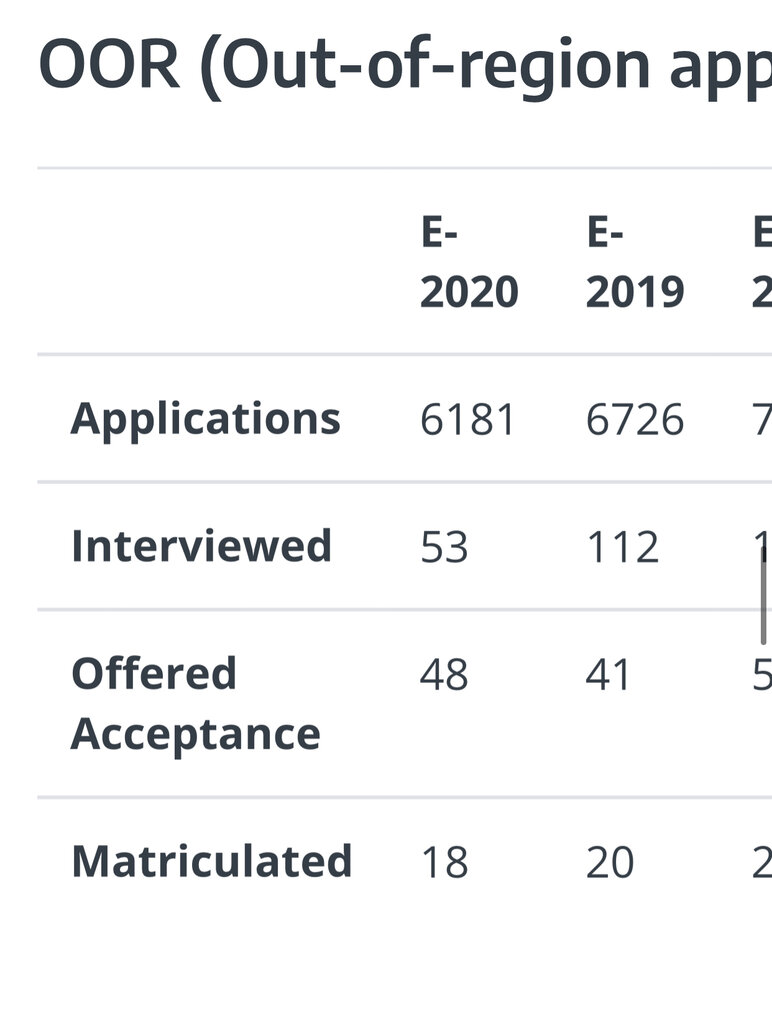Click the cut-off Offered Acceptance cell in third column
Screen dimensions: 772x1024
pos(762,676)
